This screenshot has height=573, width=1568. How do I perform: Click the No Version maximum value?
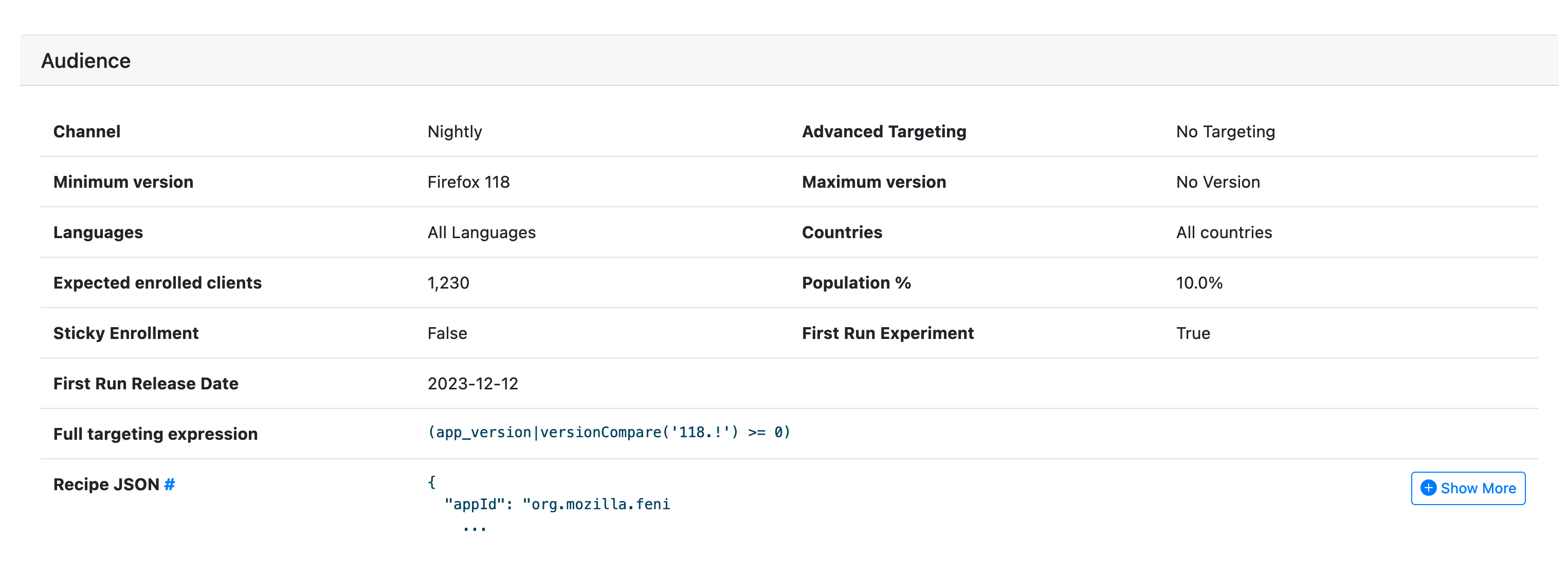[x=1218, y=182]
